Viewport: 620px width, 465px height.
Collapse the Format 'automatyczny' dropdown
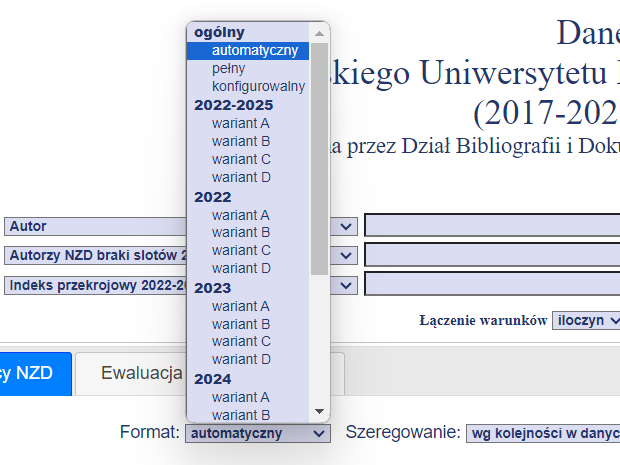[257, 433]
